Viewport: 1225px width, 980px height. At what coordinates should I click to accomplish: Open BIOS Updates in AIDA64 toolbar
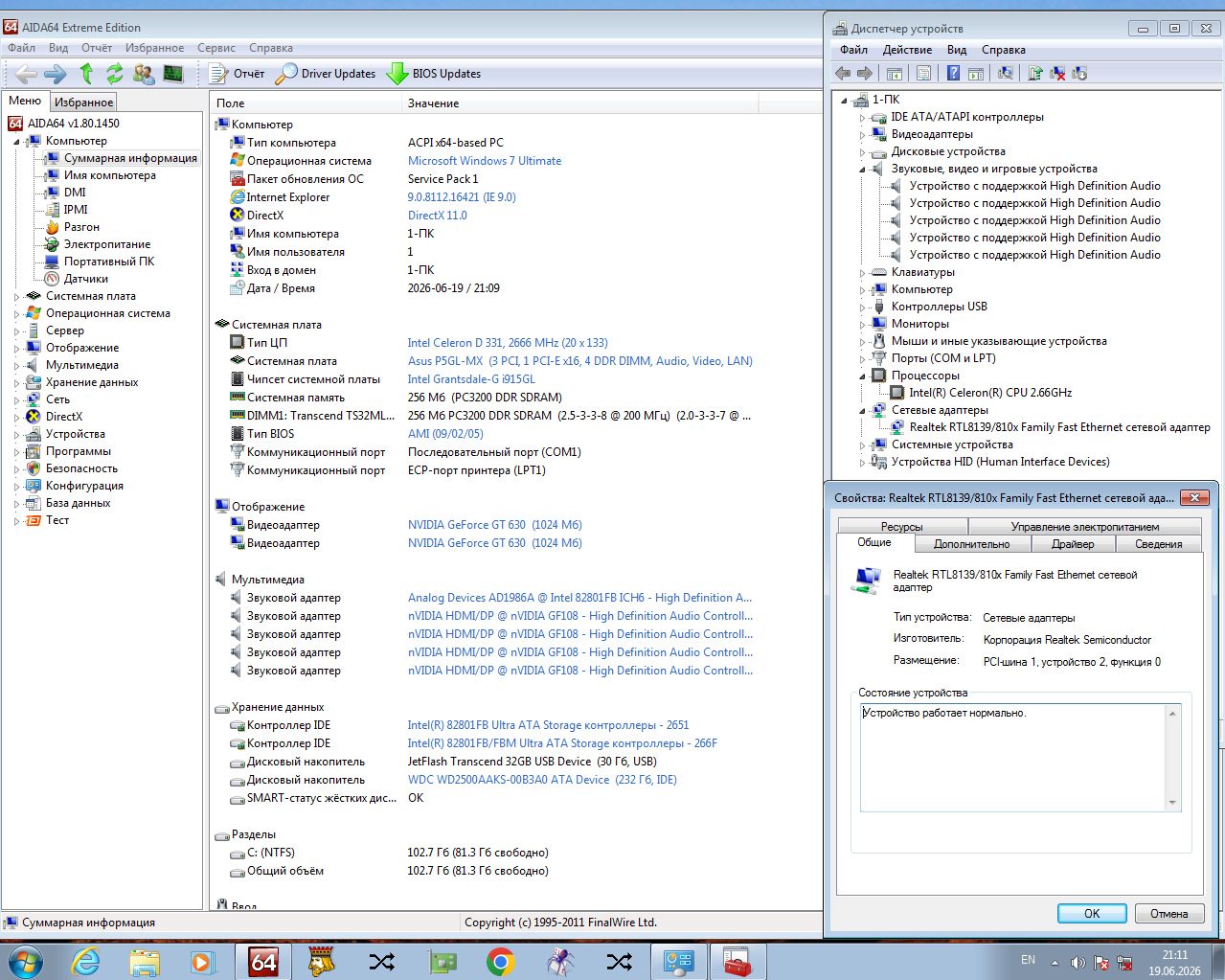[x=434, y=74]
